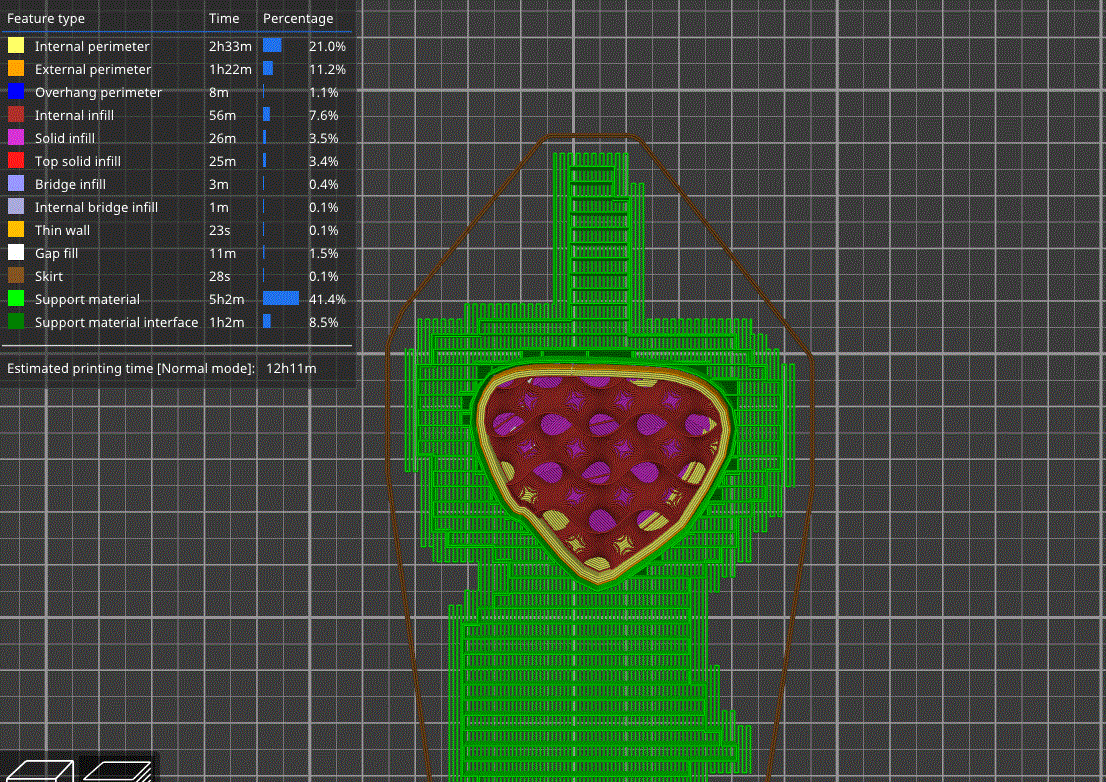The height and width of the screenshot is (782, 1106).
Task: Toggle visibility of 'Internal bridge infill' label
Action: click(96, 207)
